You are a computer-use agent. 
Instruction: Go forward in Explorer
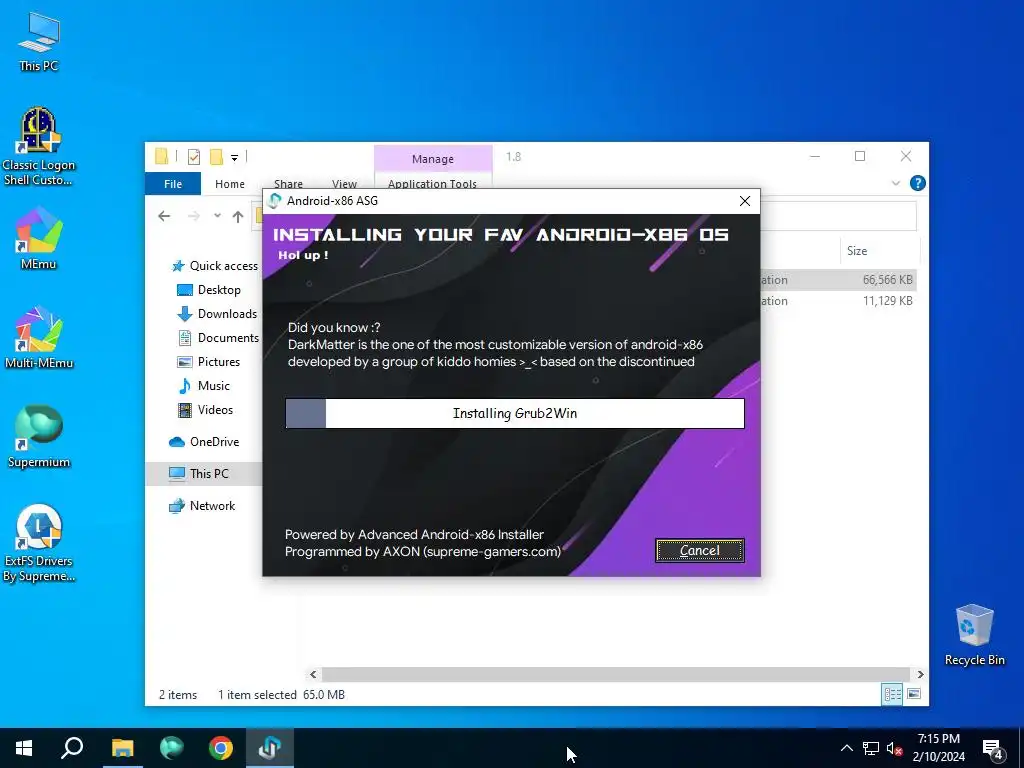coord(194,216)
